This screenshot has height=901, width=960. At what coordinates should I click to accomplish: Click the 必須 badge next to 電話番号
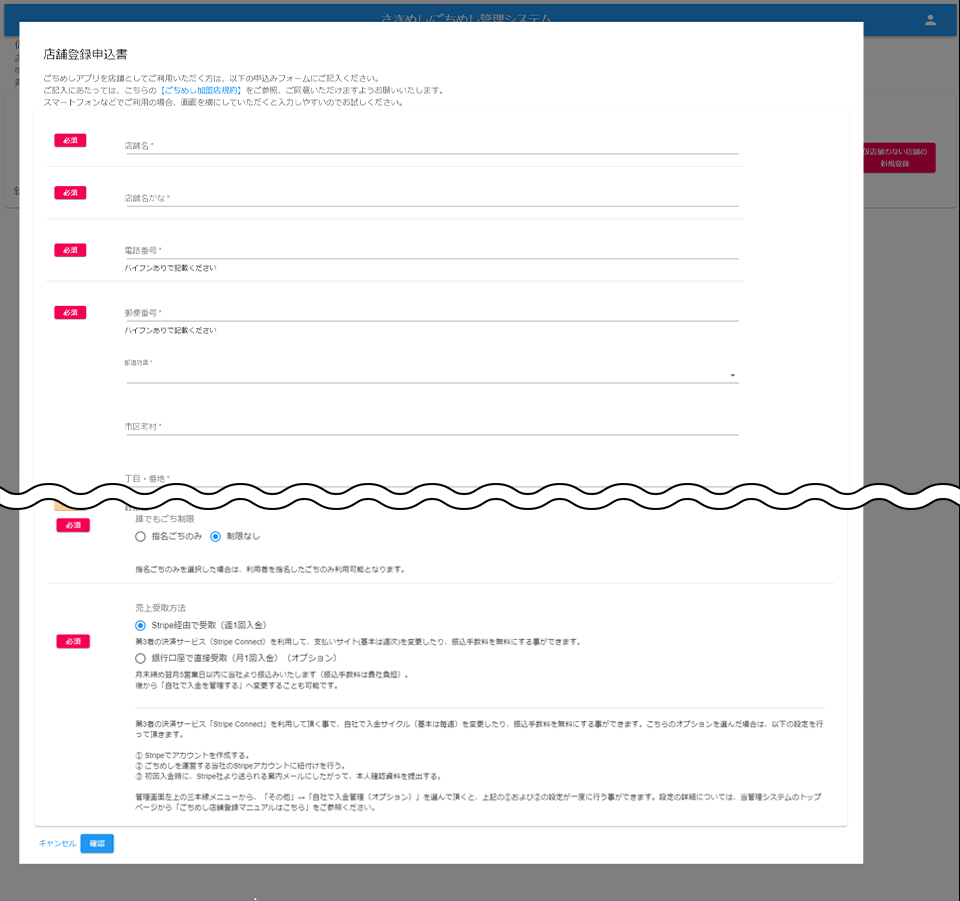70,250
